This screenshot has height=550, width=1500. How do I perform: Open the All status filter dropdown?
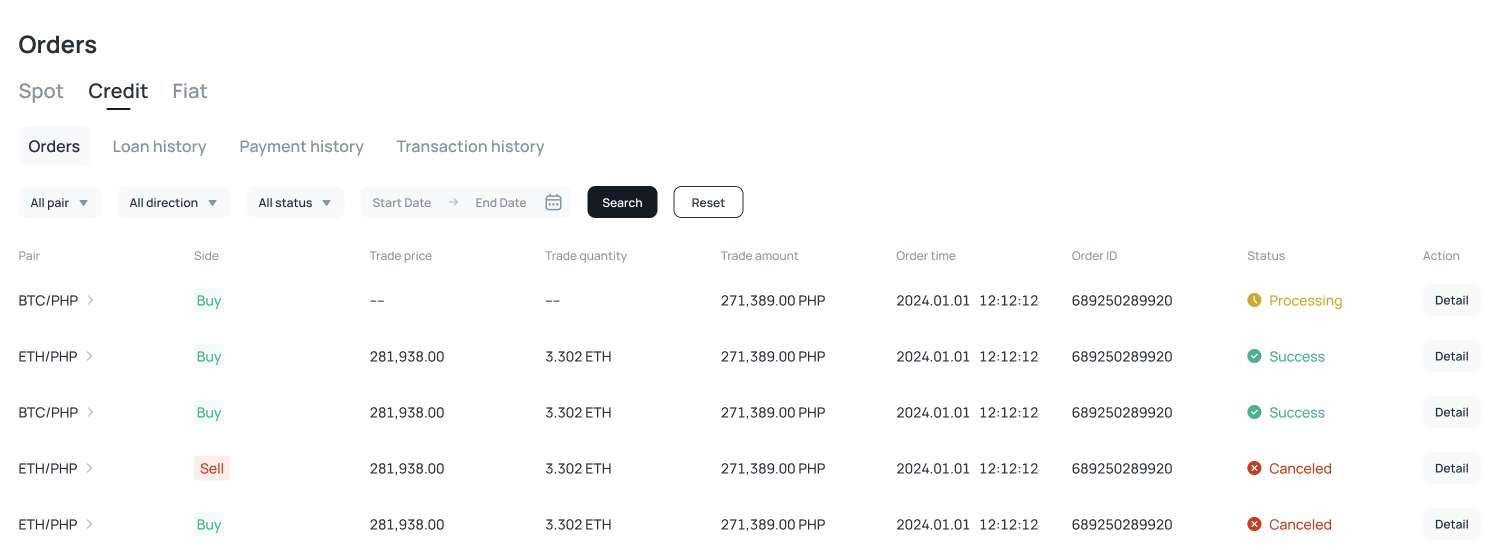(295, 202)
